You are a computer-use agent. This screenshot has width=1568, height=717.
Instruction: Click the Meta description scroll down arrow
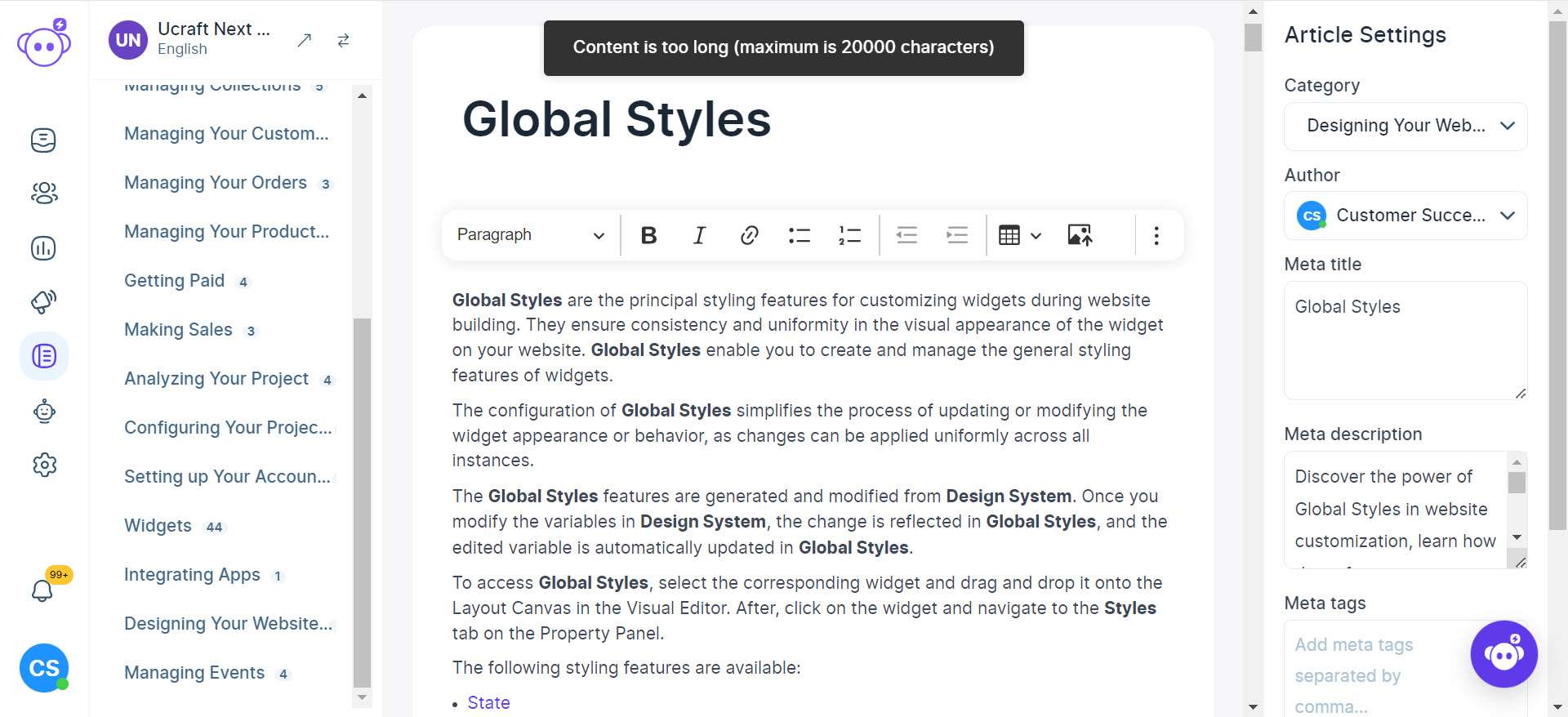coord(1517,537)
